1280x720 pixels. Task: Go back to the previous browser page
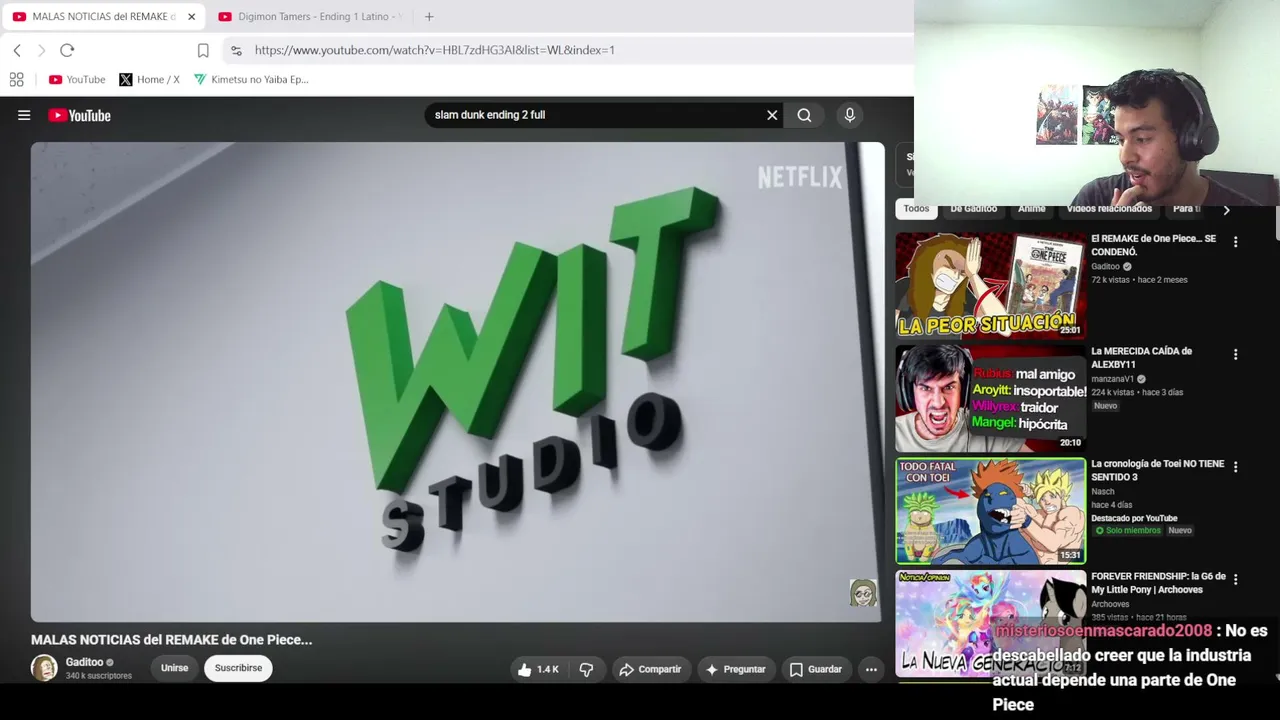pyautogui.click(x=17, y=50)
